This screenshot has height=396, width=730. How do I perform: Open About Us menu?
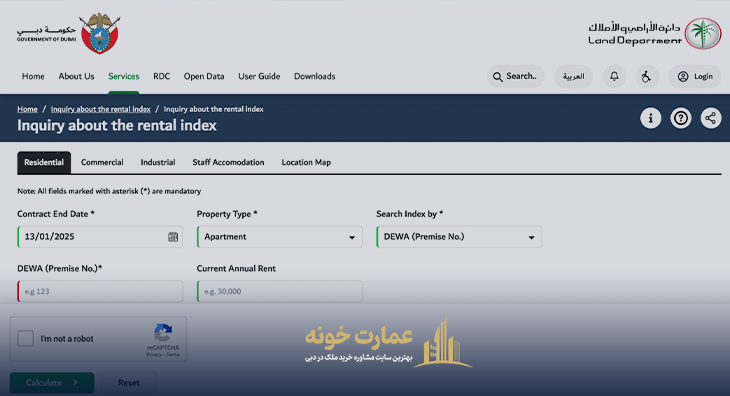76,76
